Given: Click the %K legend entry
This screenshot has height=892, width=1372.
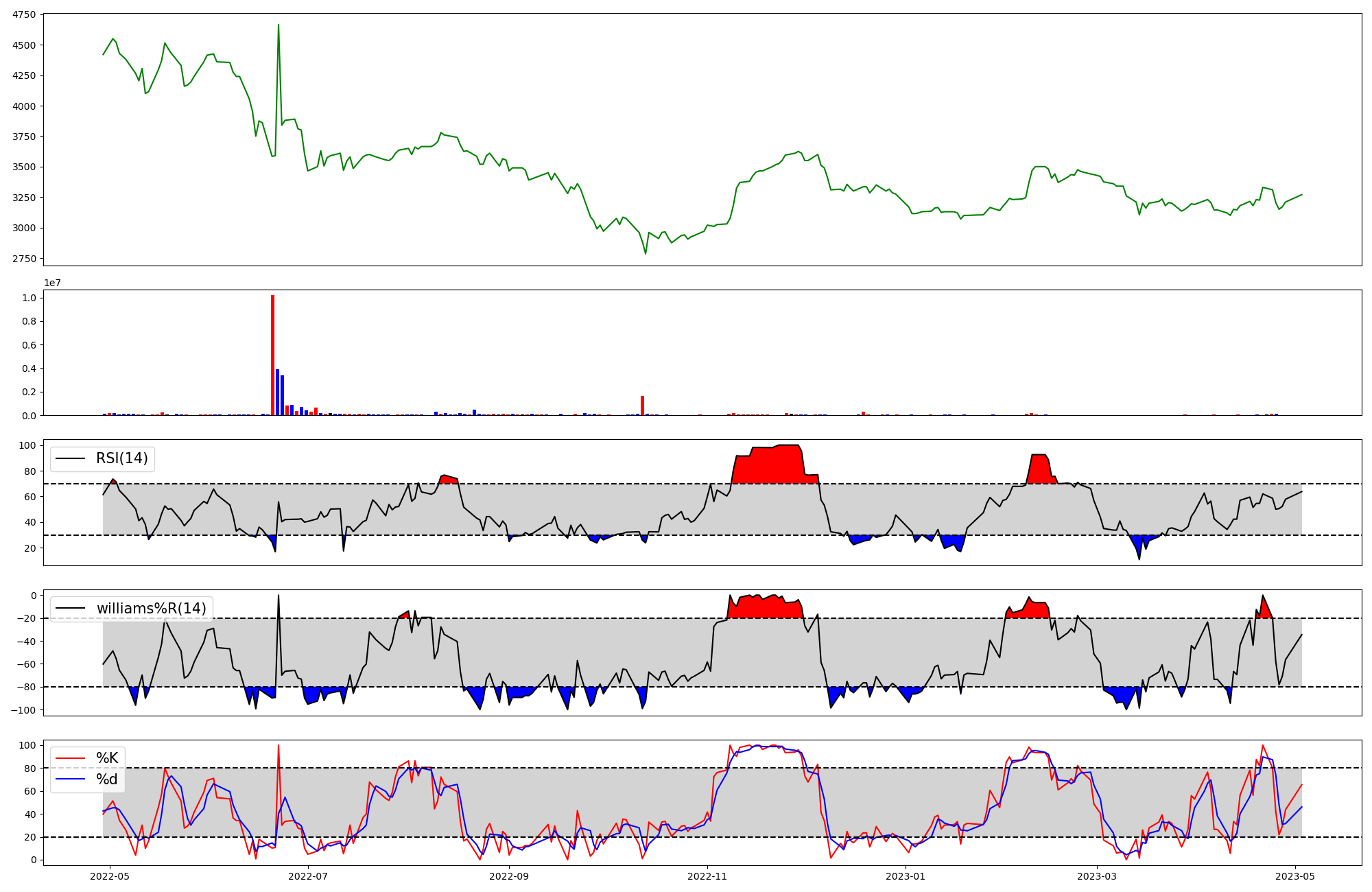Looking at the screenshot, I should click(x=106, y=758).
